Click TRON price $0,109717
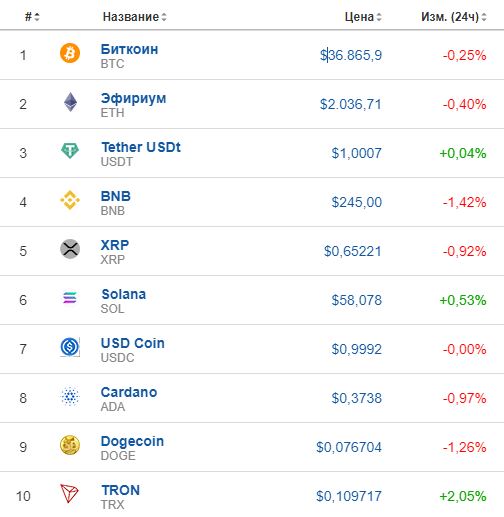The width and height of the screenshot is (504, 517). click(349, 496)
